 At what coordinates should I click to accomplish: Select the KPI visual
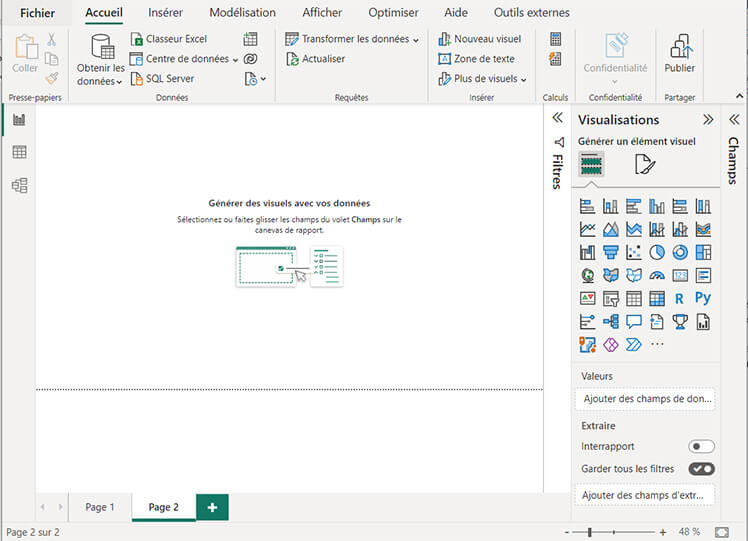tap(587, 299)
